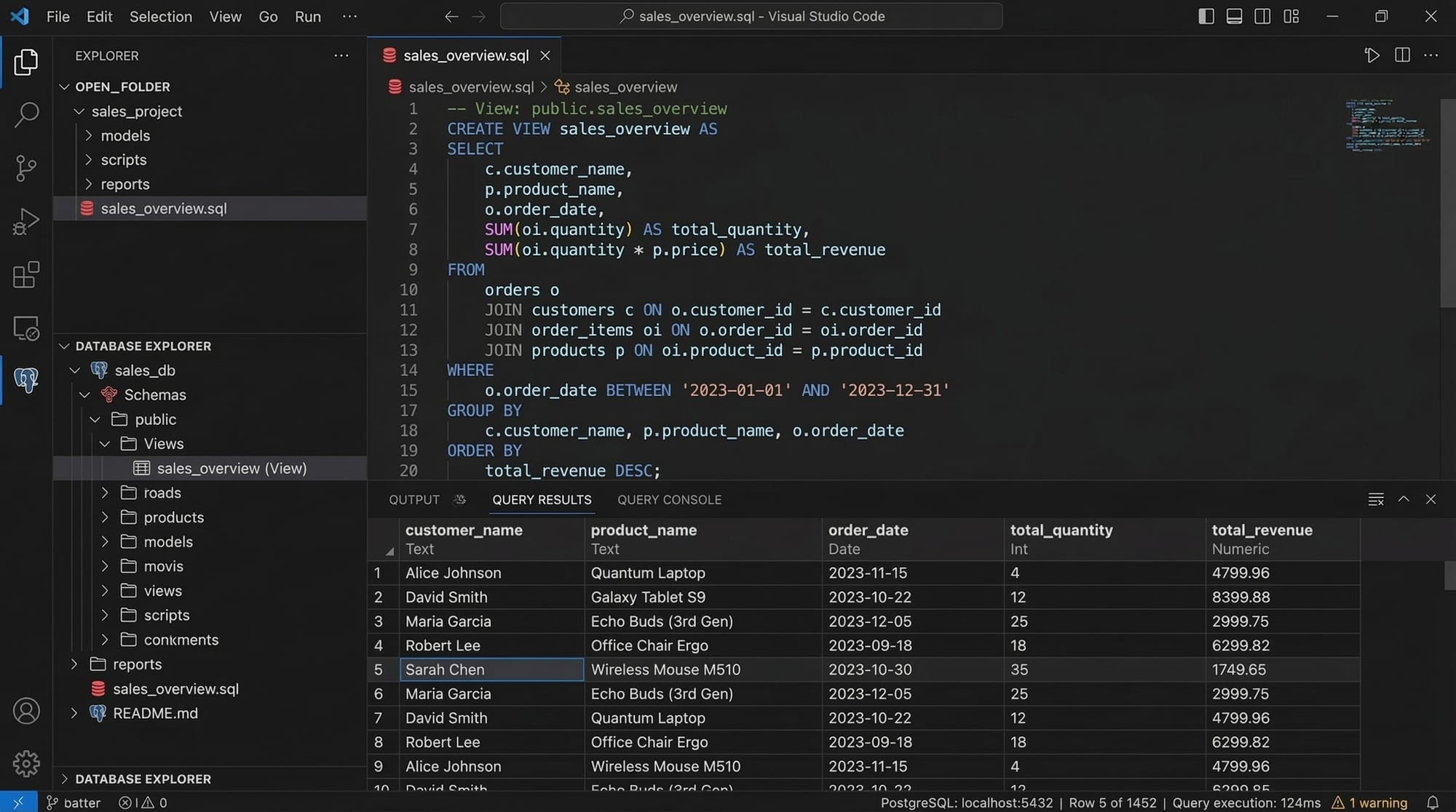Image resolution: width=1456 pixels, height=812 pixels.
Task: Click the query results vertical scrollbar
Action: tap(1449, 575)
